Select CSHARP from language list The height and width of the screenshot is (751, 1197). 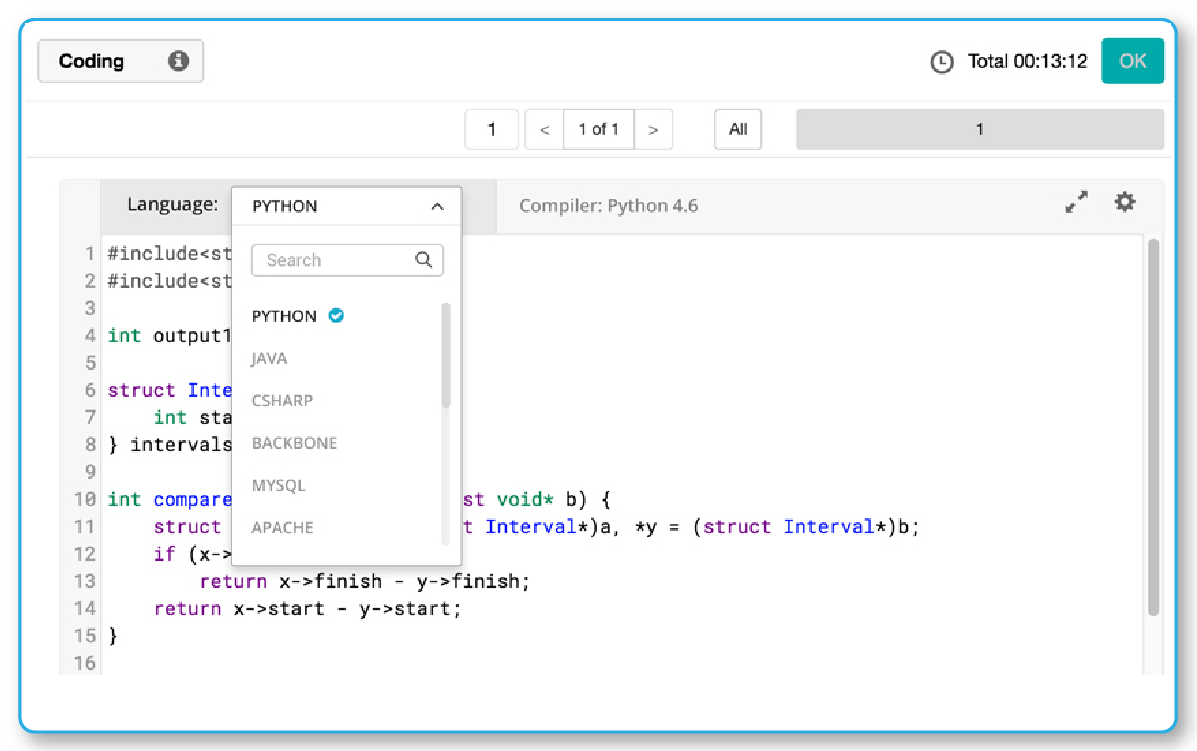click(x=282, y=401)
